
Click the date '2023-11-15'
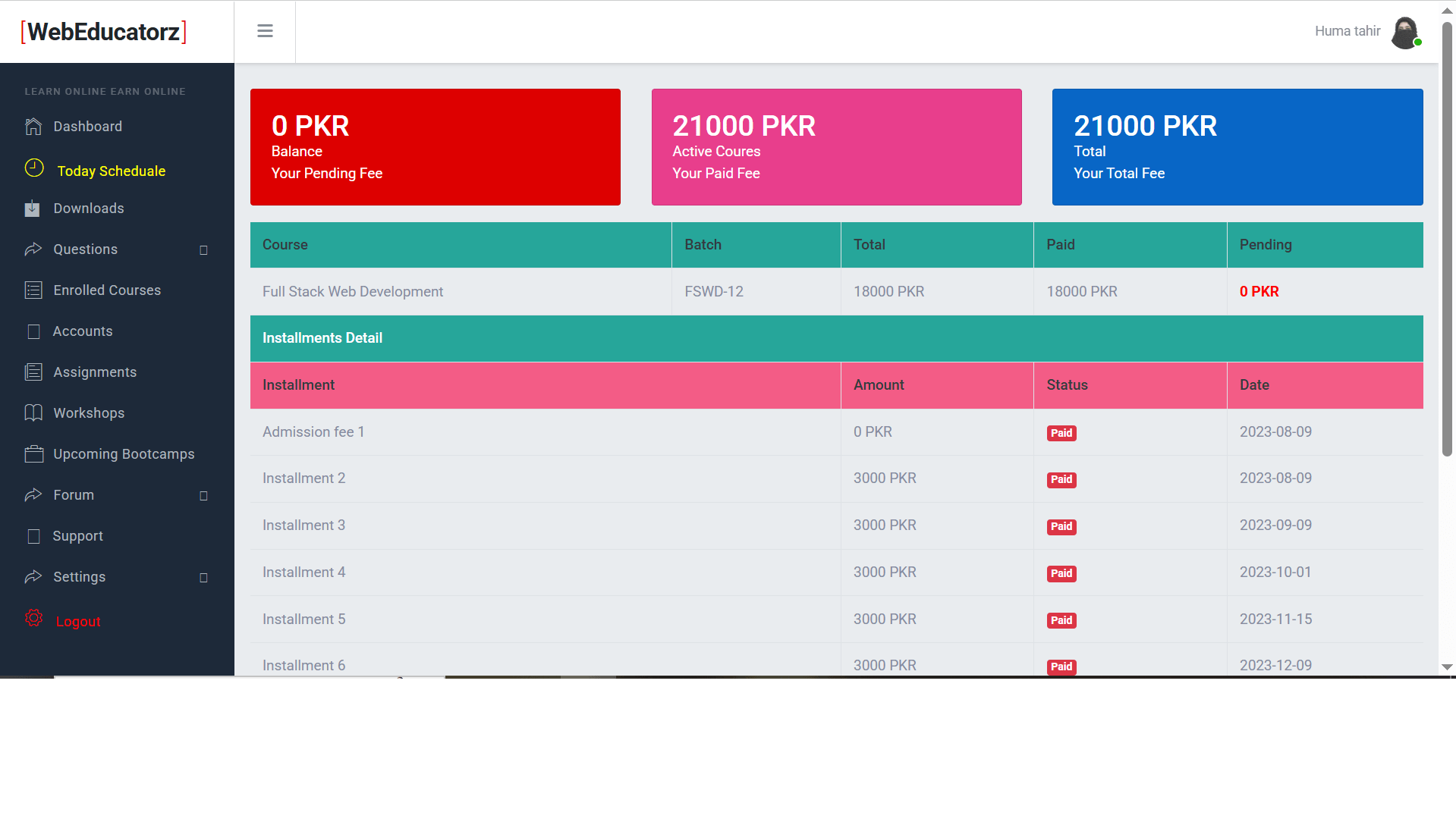pyautogui.click(x=1275, y=620)
